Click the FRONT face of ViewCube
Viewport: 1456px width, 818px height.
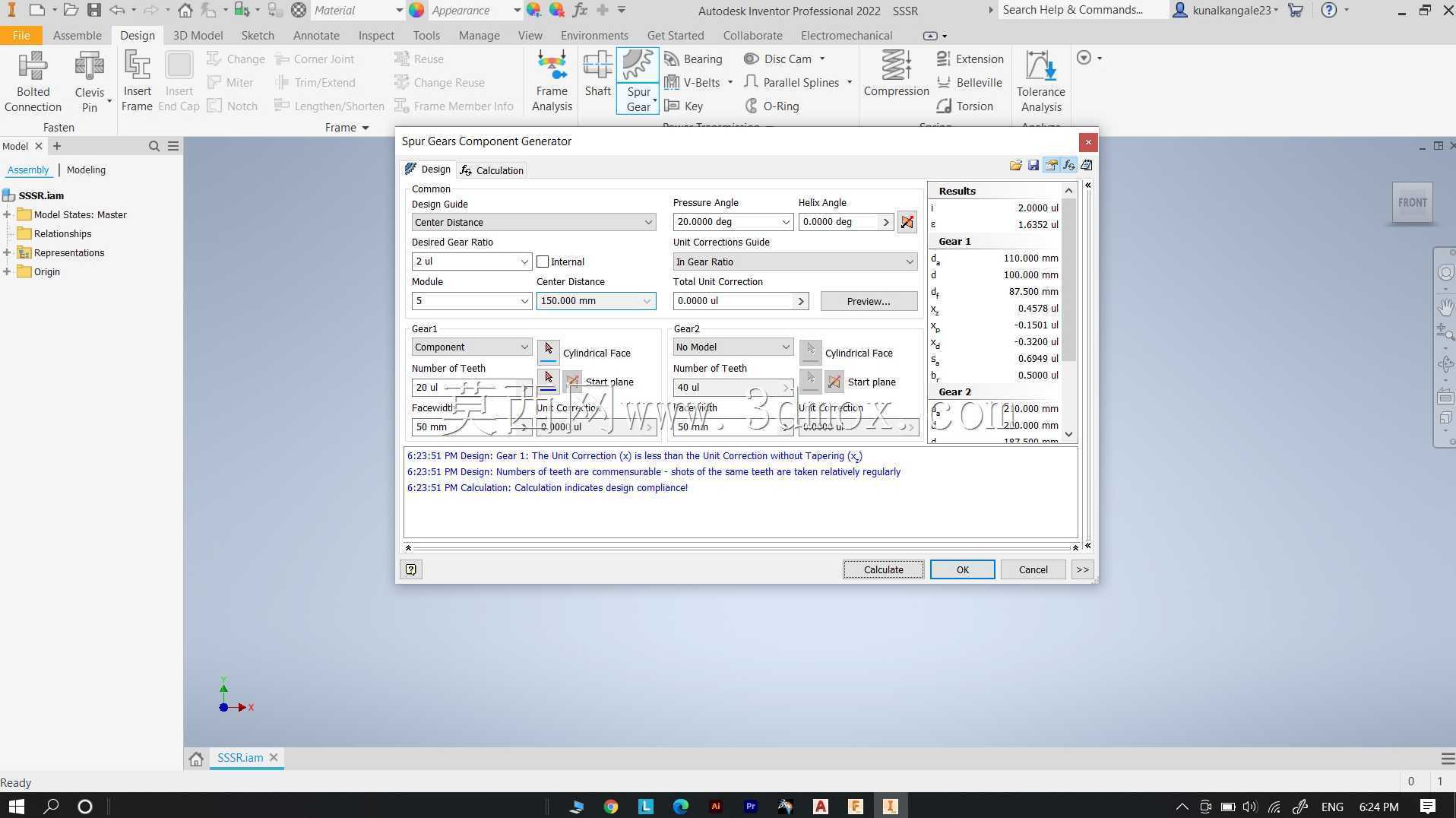click(x=1412, y=202)
